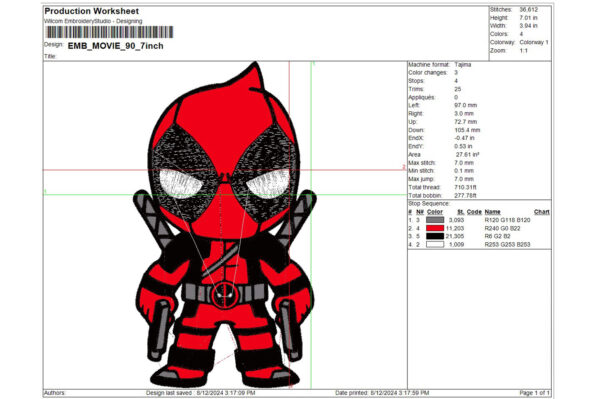This screenshot has height=399, width=600.
Task: Click the Area value '27.61 in²'
Action: tap(468, 155)
